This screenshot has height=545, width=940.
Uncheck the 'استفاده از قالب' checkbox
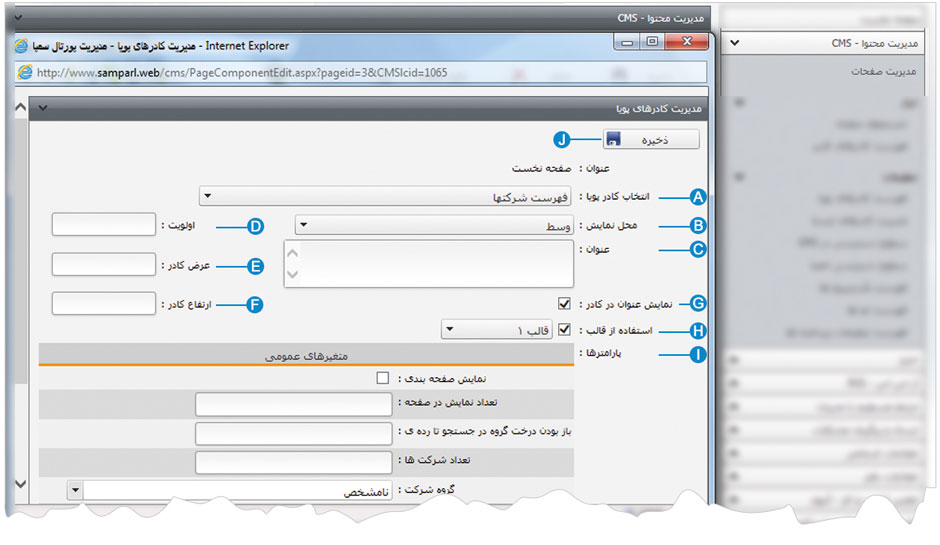(565, 329)
